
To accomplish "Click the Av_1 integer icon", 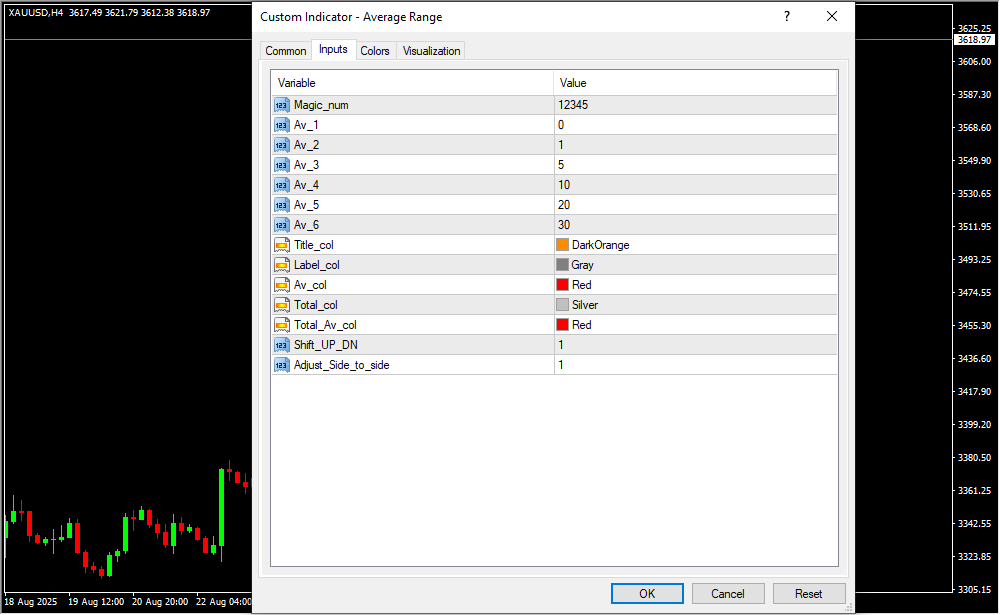I will tap(281, 125).
